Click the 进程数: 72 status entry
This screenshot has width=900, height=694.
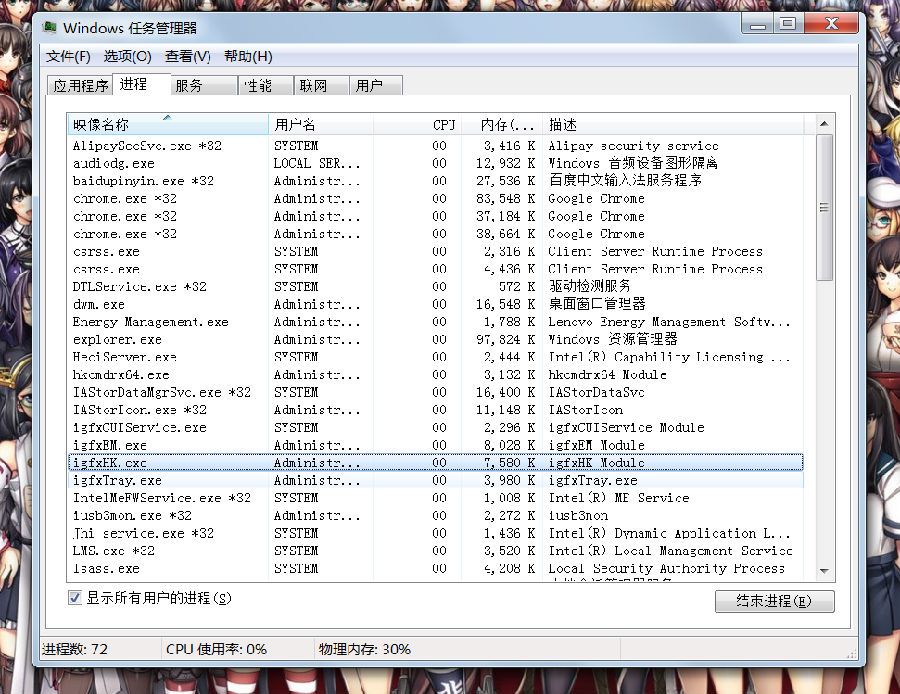click(x=75, y=649)
